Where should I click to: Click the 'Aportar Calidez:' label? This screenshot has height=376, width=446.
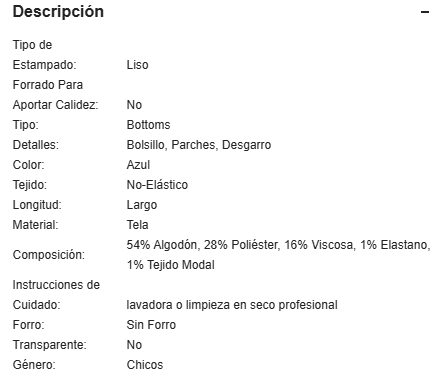point(55,105)
